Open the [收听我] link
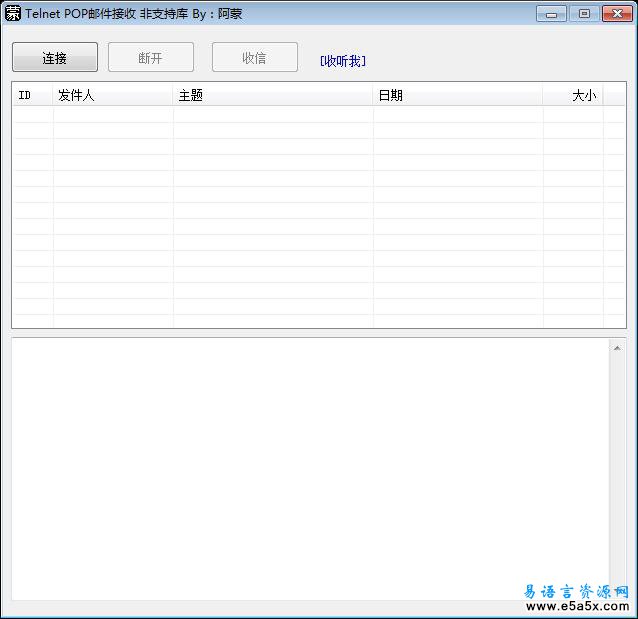 (x=343, y=61)
